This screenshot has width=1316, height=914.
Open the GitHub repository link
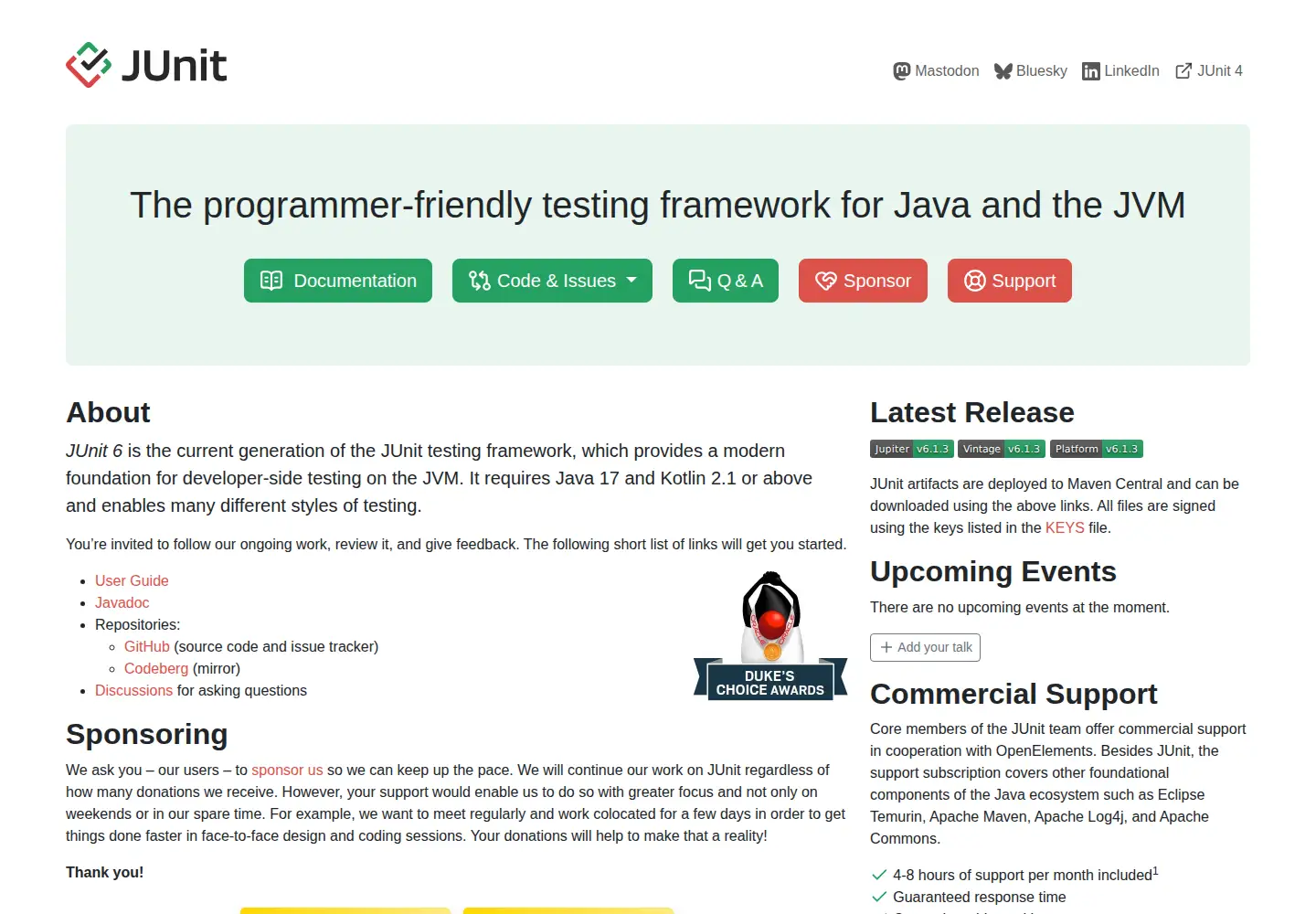tap(147, 646)
